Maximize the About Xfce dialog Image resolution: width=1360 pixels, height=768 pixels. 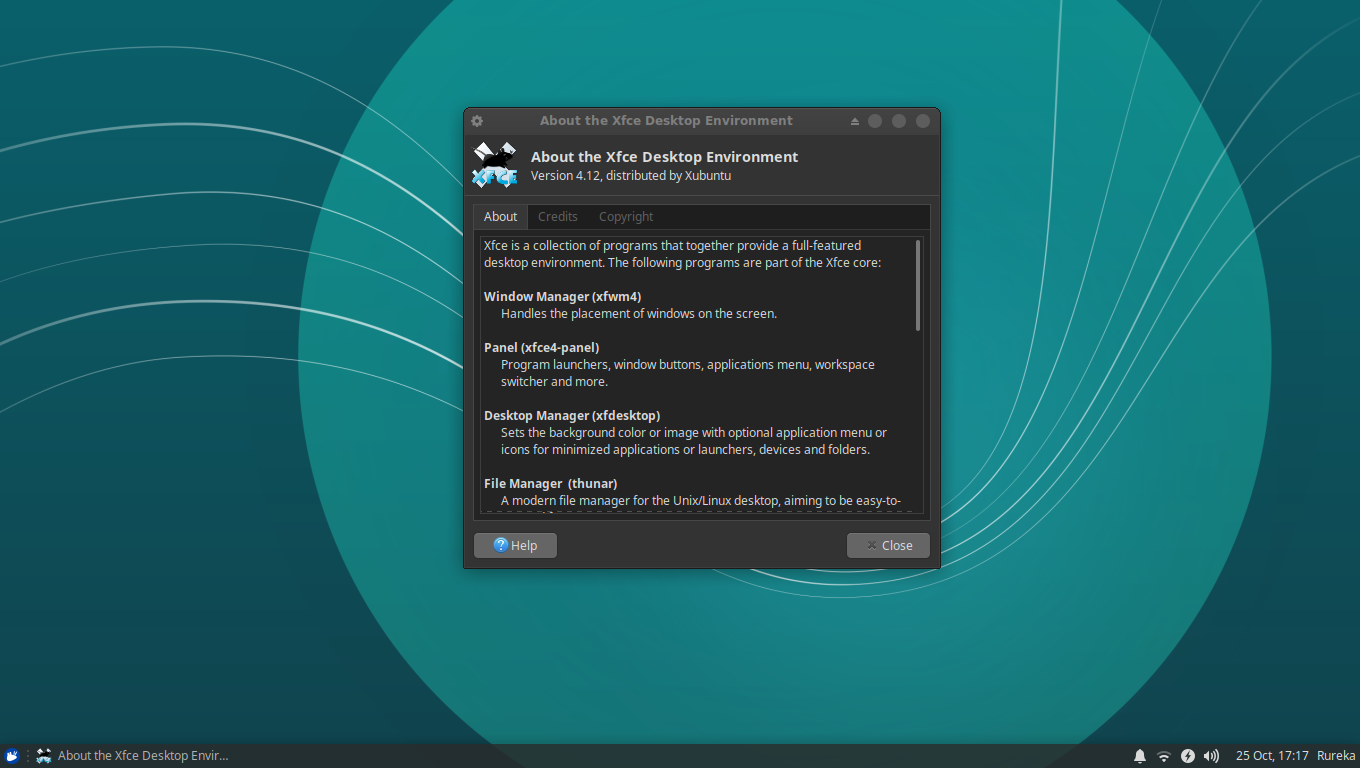(899, 121)
